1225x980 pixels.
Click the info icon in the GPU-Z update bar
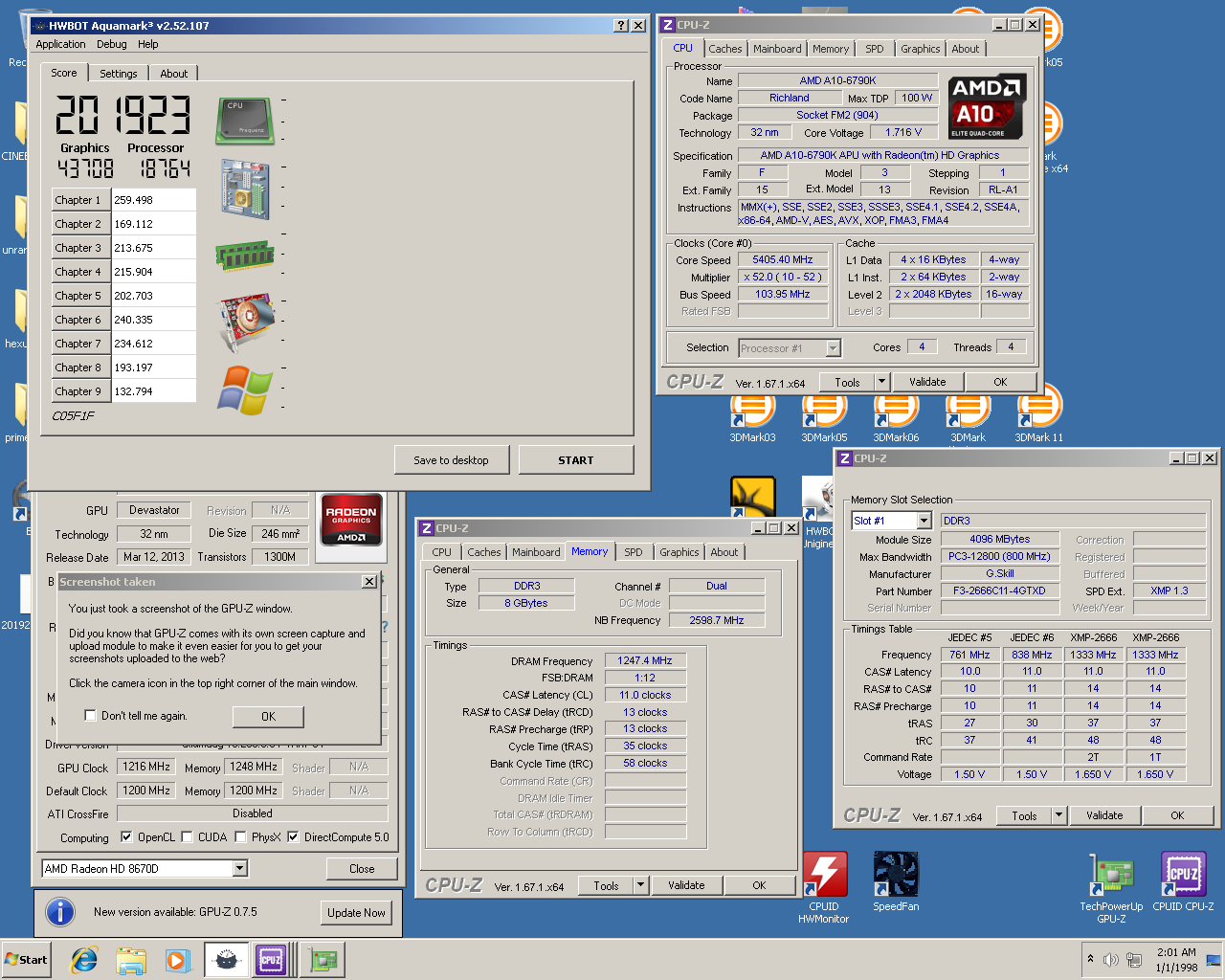pyautogui.click(x=60, y=912)
